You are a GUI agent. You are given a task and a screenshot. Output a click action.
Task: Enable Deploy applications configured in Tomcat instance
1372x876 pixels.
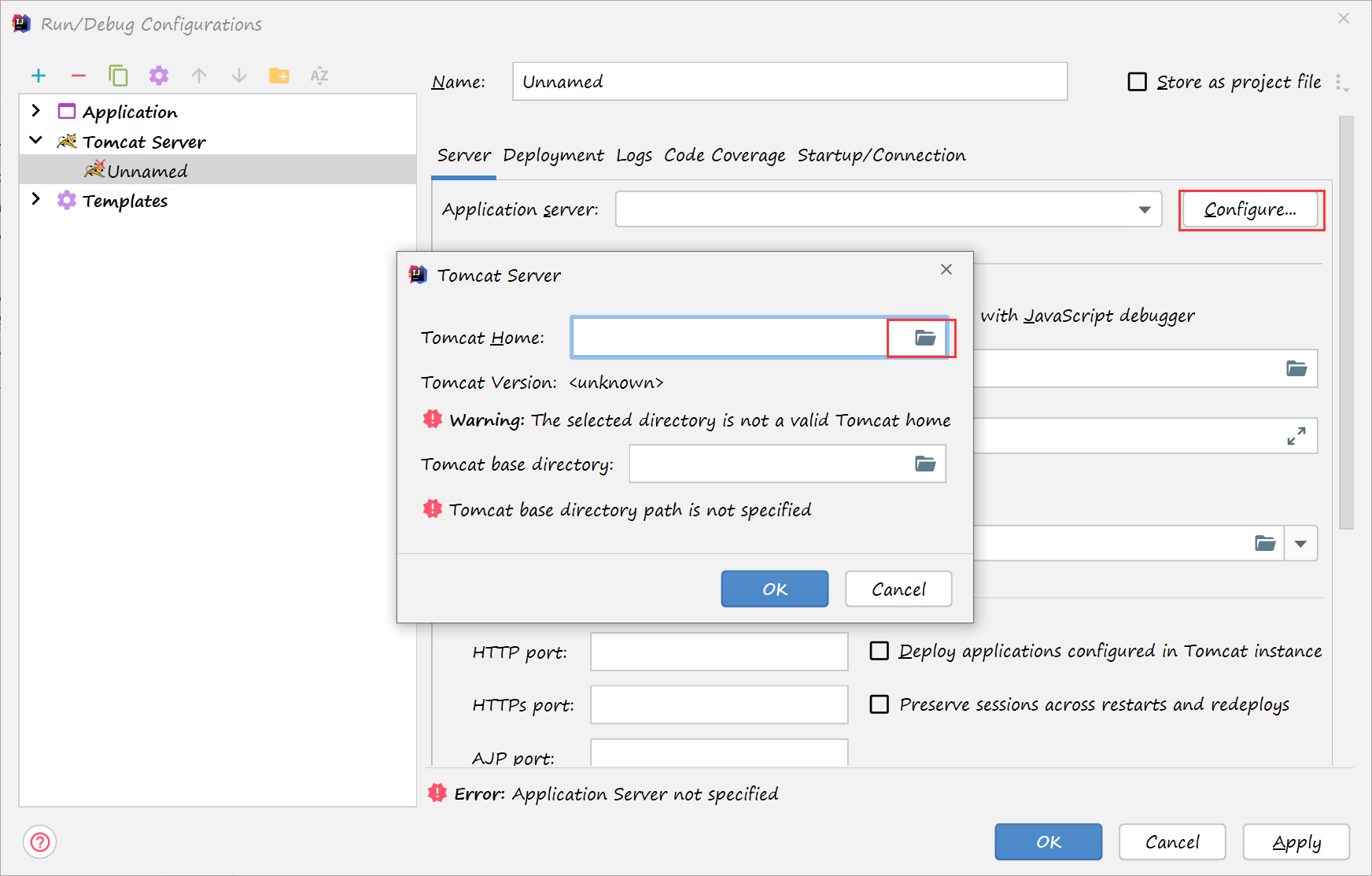pyautogui.click(x=879, y=651)
